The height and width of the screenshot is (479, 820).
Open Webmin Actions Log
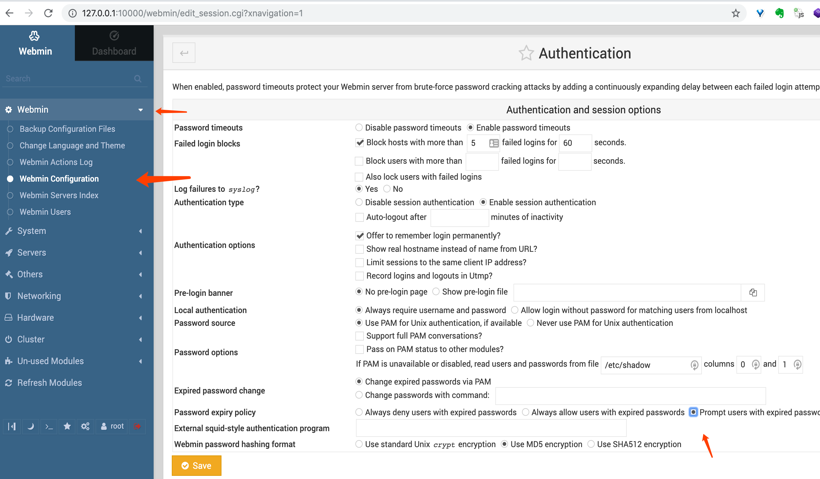[56, 162]
